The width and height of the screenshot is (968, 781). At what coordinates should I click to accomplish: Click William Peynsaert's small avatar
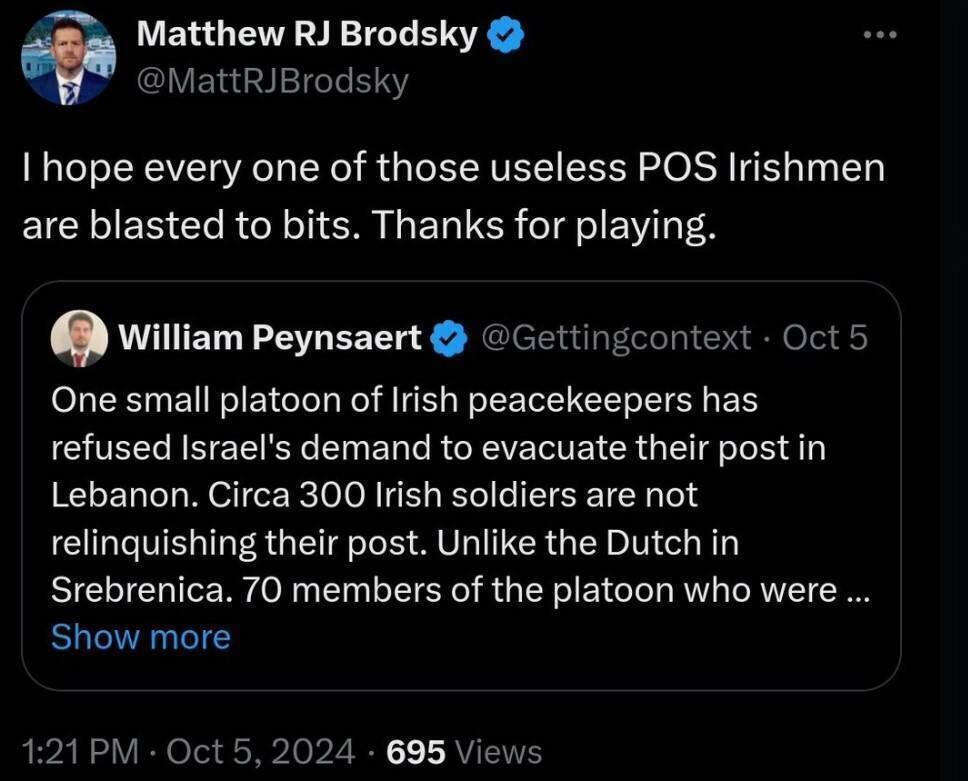pos(78,339)
